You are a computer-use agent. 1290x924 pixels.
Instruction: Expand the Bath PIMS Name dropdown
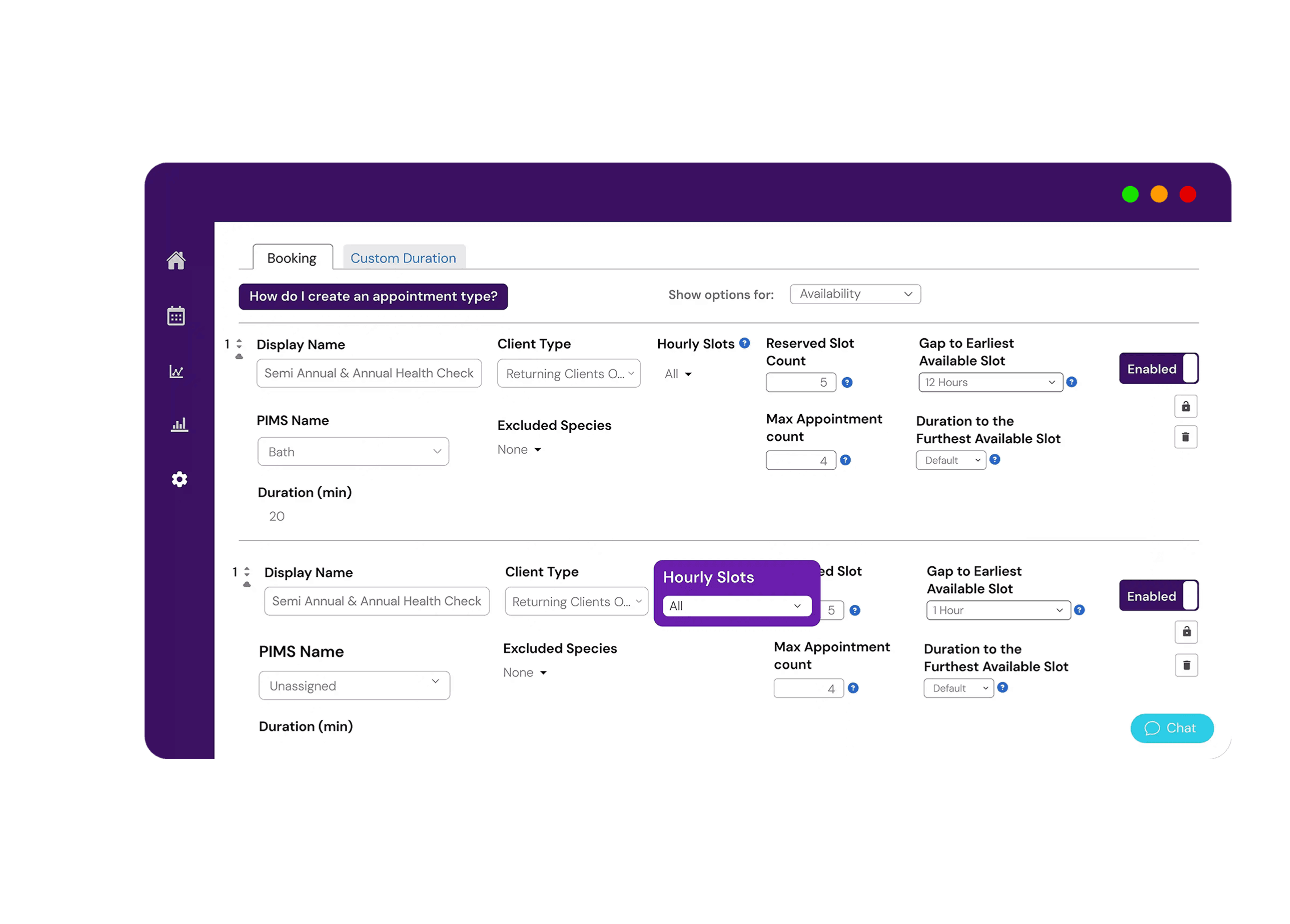(353, 452)
